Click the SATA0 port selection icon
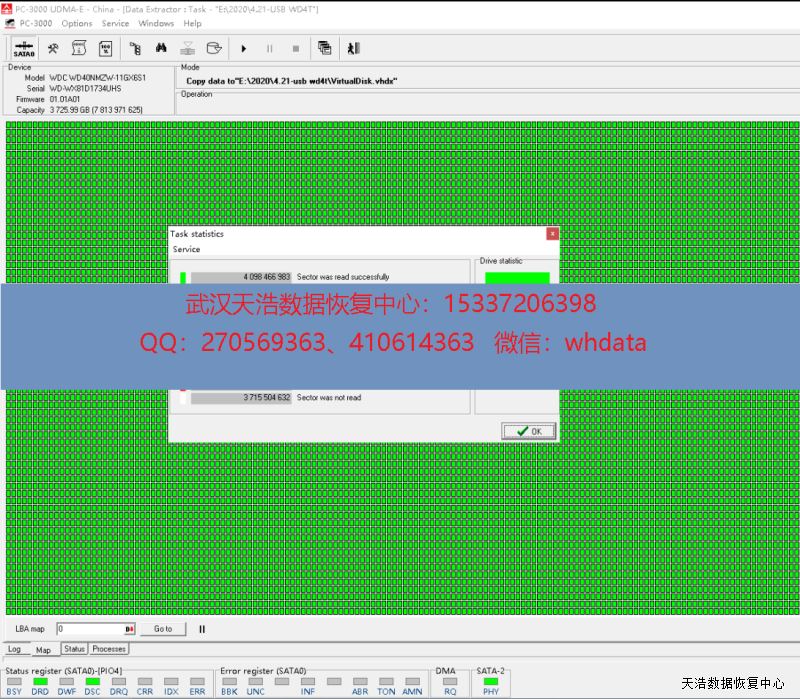This screenshot has width=800, height=699. pyautogui.click(x=24, y=48)
